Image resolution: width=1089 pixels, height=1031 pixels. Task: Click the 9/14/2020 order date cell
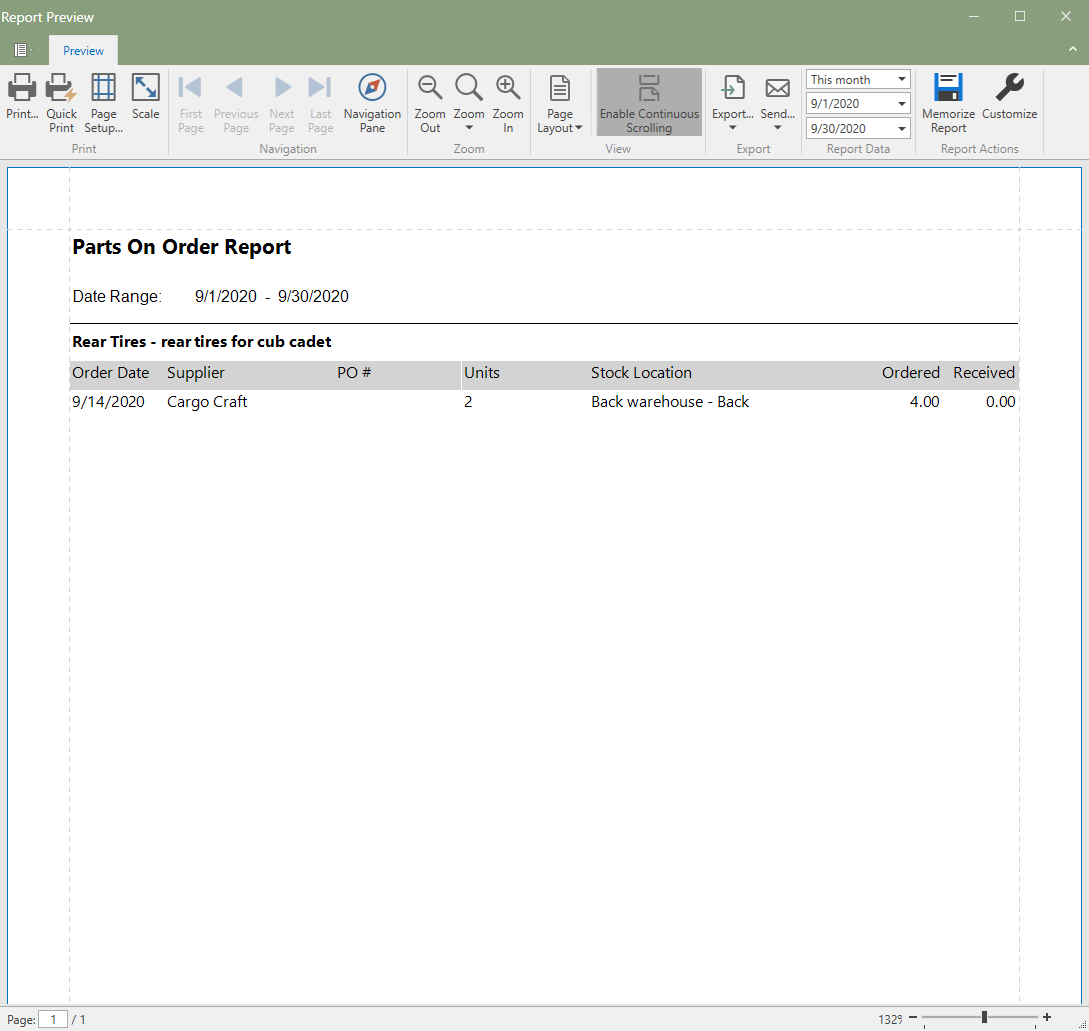[x=108, y=402]
